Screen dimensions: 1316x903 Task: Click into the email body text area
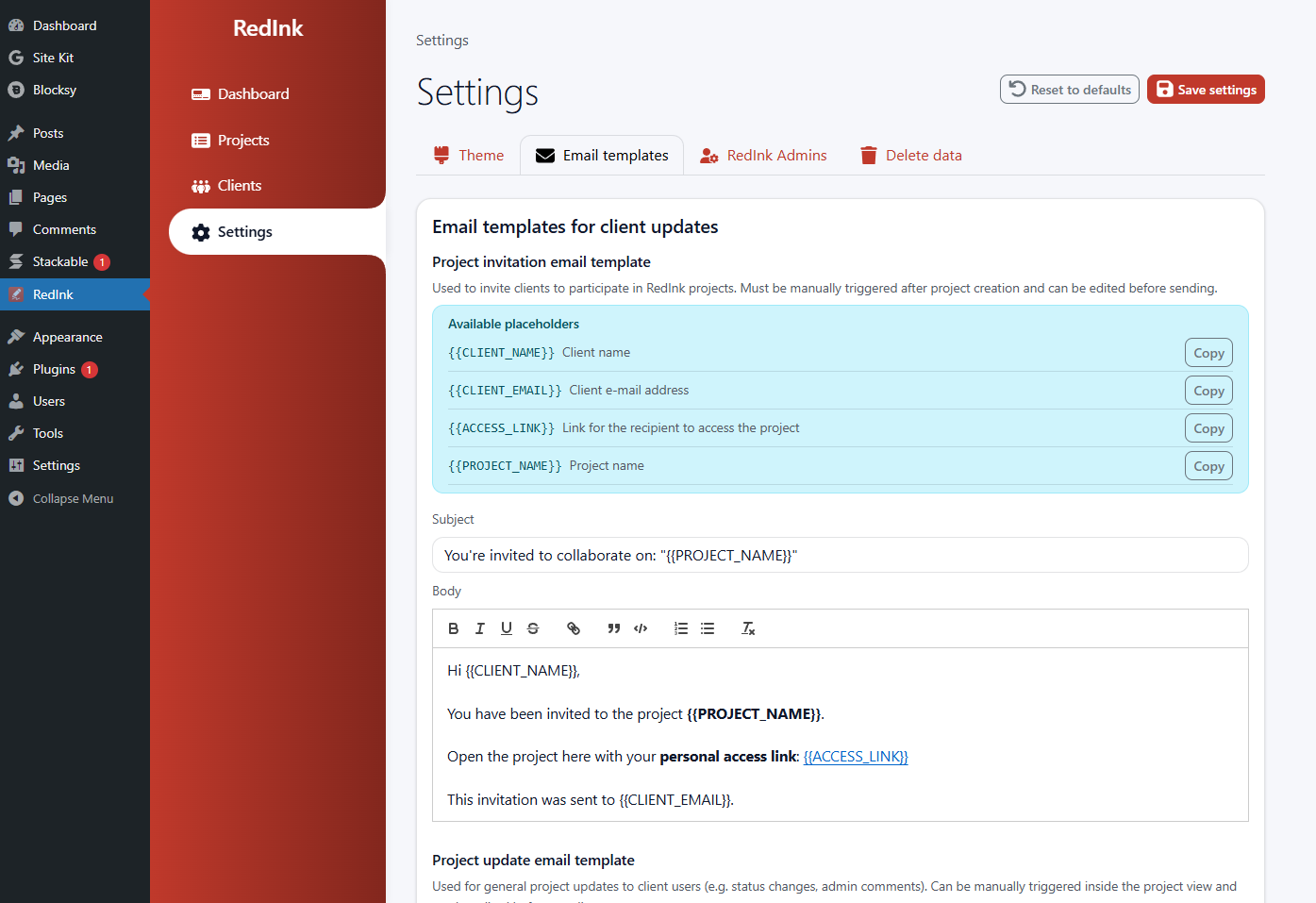click(x=840, y=734)
